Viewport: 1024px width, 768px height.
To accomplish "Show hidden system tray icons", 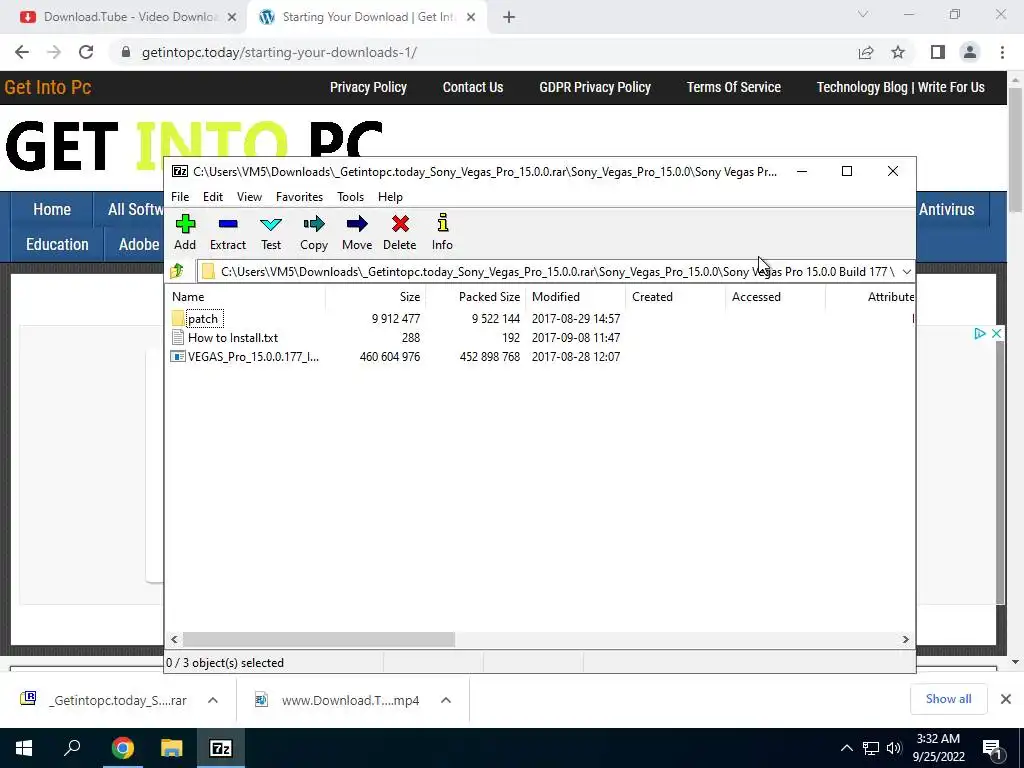I will pyautogui.click(x=846, y=748).
